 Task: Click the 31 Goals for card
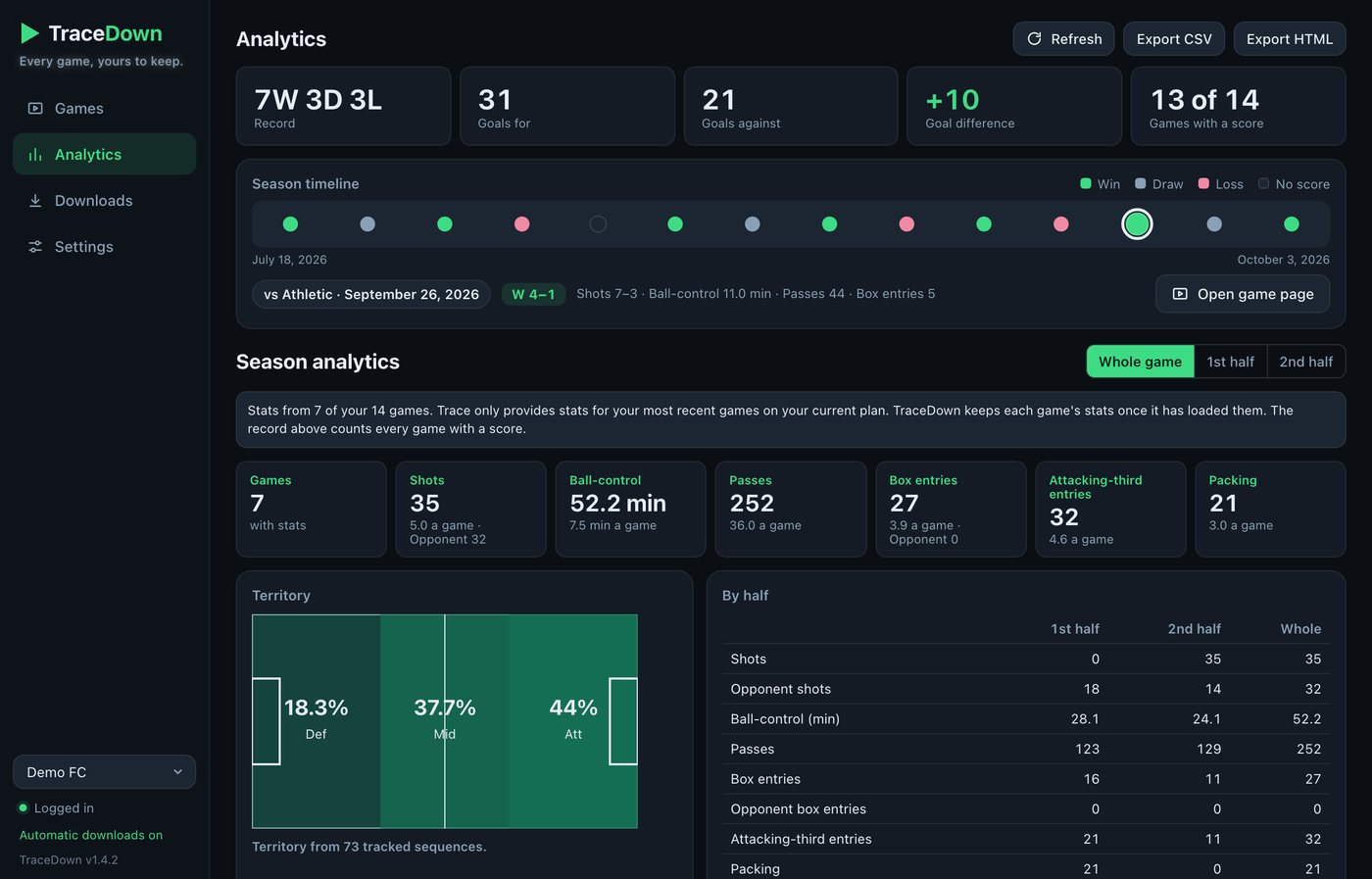(x=567, y=106)
